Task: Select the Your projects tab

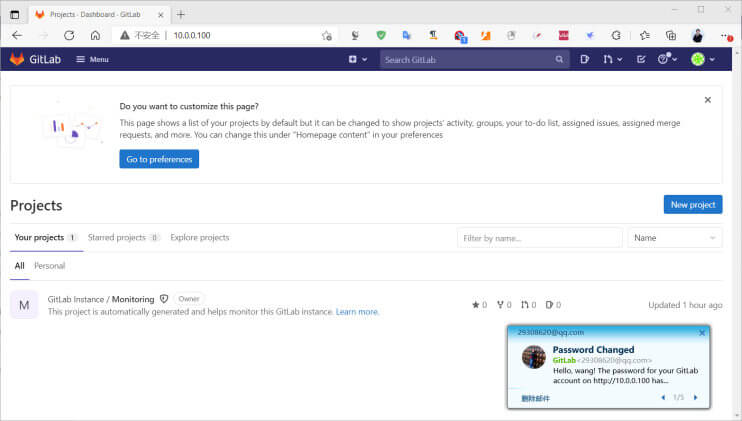Action: coord(46,237)
